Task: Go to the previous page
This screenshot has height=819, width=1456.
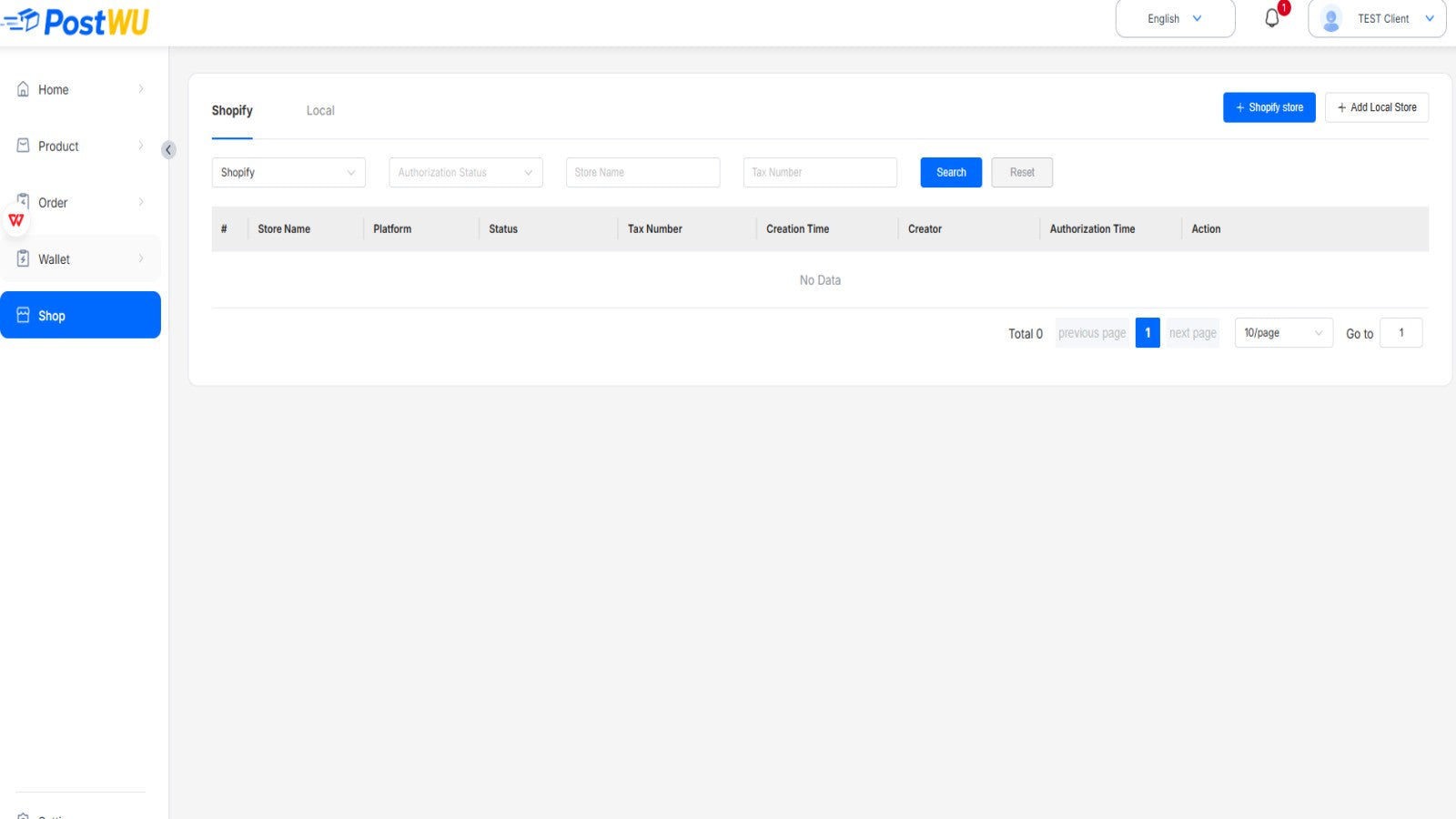Action: coord(1092,333)
